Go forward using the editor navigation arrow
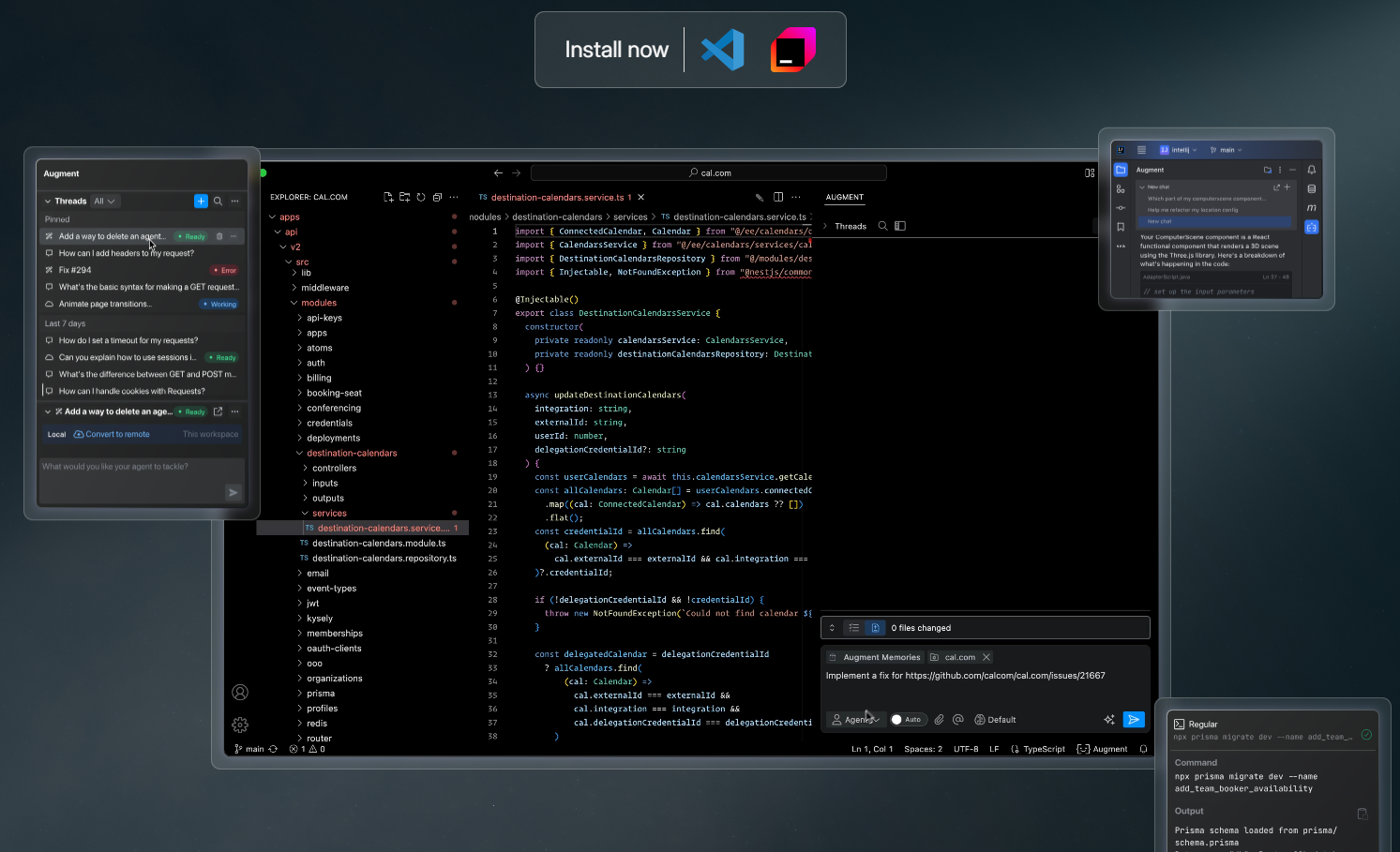The width and height of the screenshot is (1400, 852). [516, 172]
